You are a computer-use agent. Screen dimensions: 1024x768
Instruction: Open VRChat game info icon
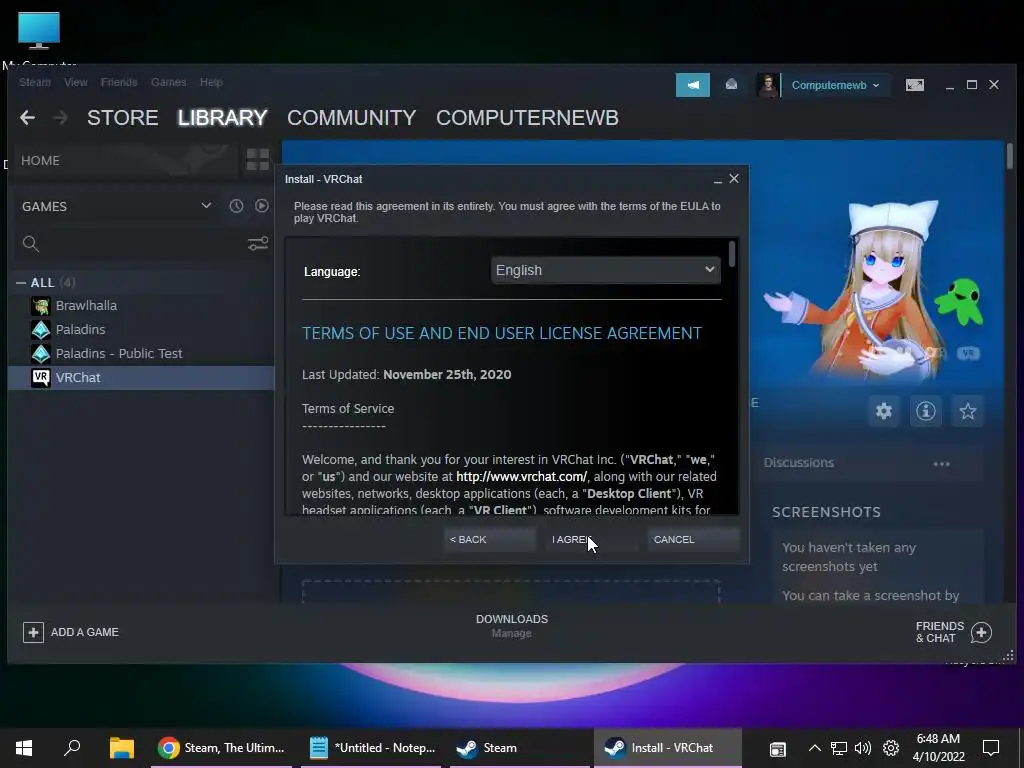coord(925,411)
